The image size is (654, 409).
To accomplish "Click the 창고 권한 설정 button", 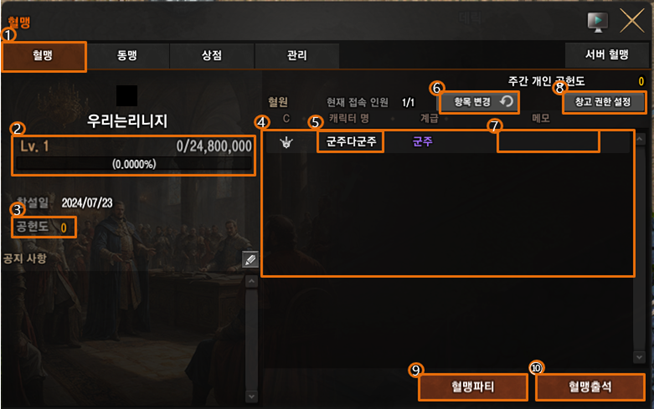I will coord(603,102).
